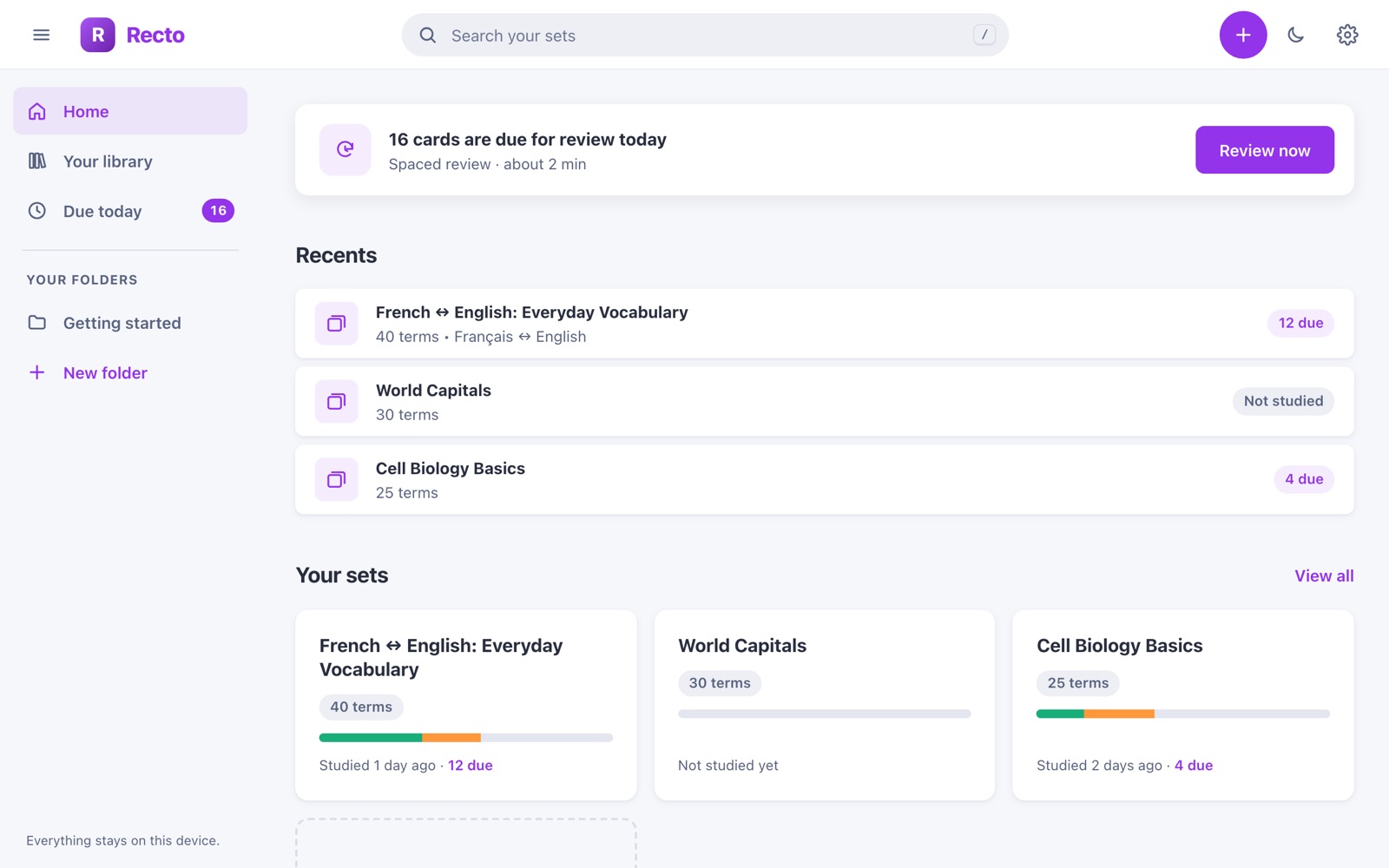
Task: Open the Cell Biology Basics set card
Action: [1182, 705]
